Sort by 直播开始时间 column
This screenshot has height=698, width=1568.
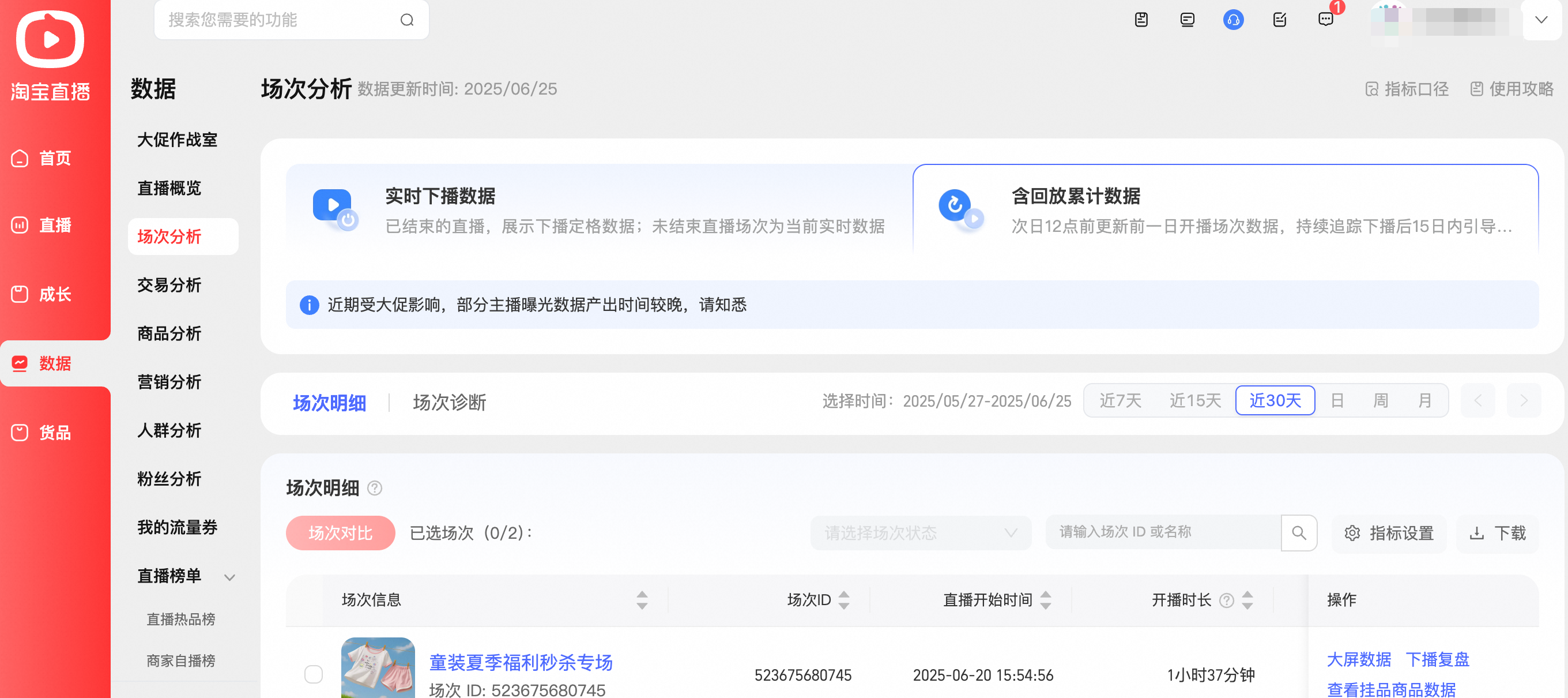tap(1046, 600)
